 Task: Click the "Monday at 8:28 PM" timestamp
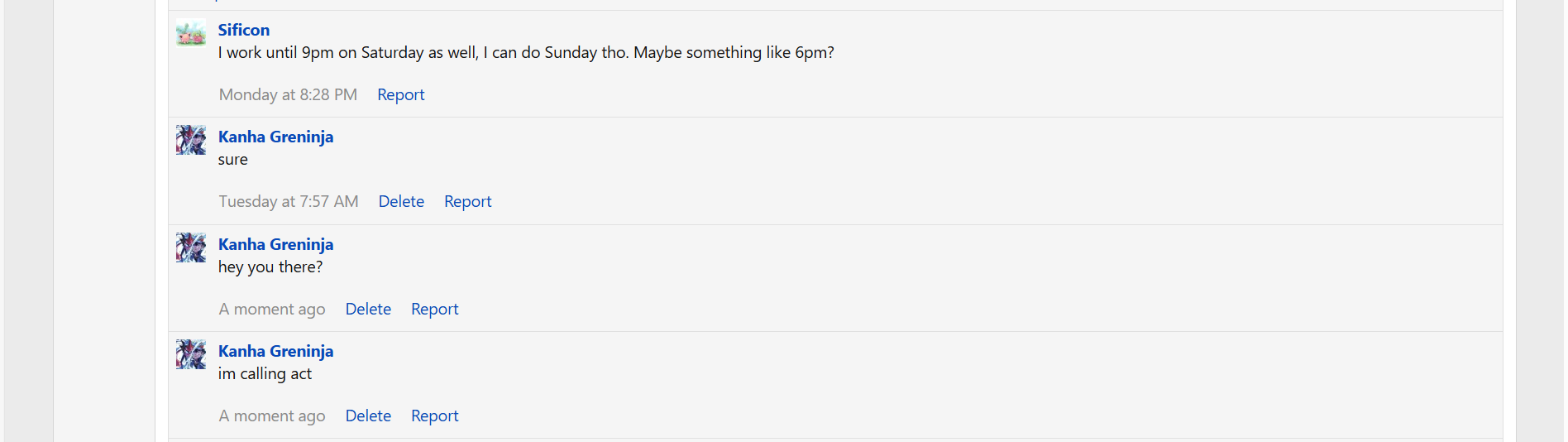pos(288,94)
